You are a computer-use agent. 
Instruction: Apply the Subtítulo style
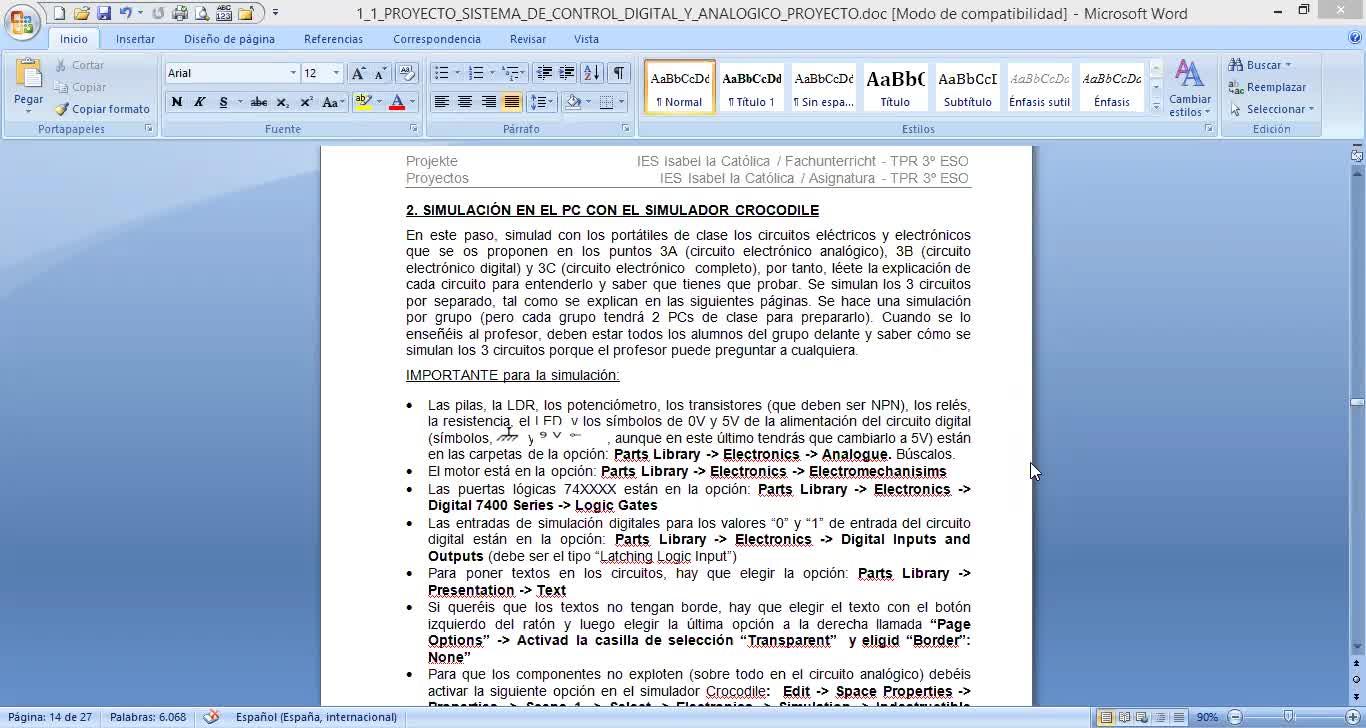pos(968,88)
